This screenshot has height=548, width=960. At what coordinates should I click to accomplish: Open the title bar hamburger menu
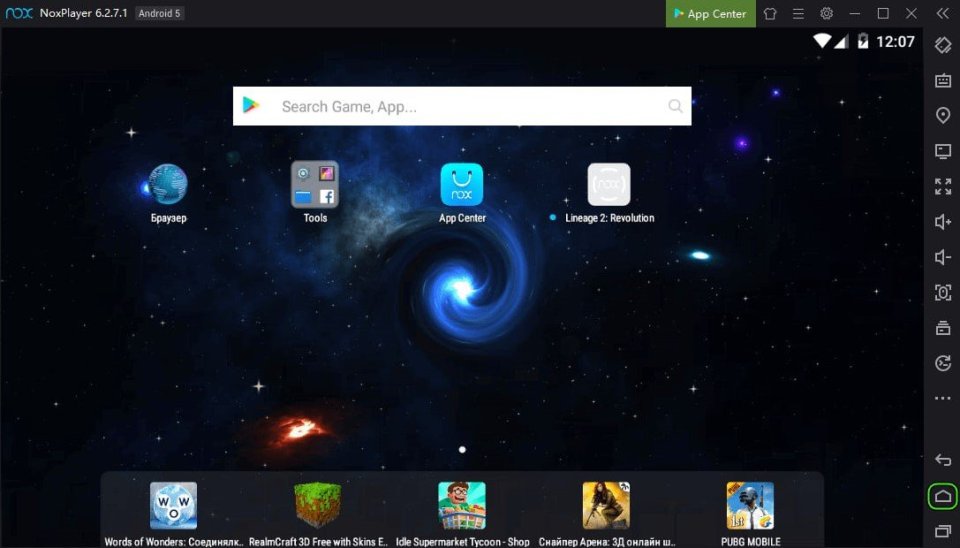click(798, 14)
